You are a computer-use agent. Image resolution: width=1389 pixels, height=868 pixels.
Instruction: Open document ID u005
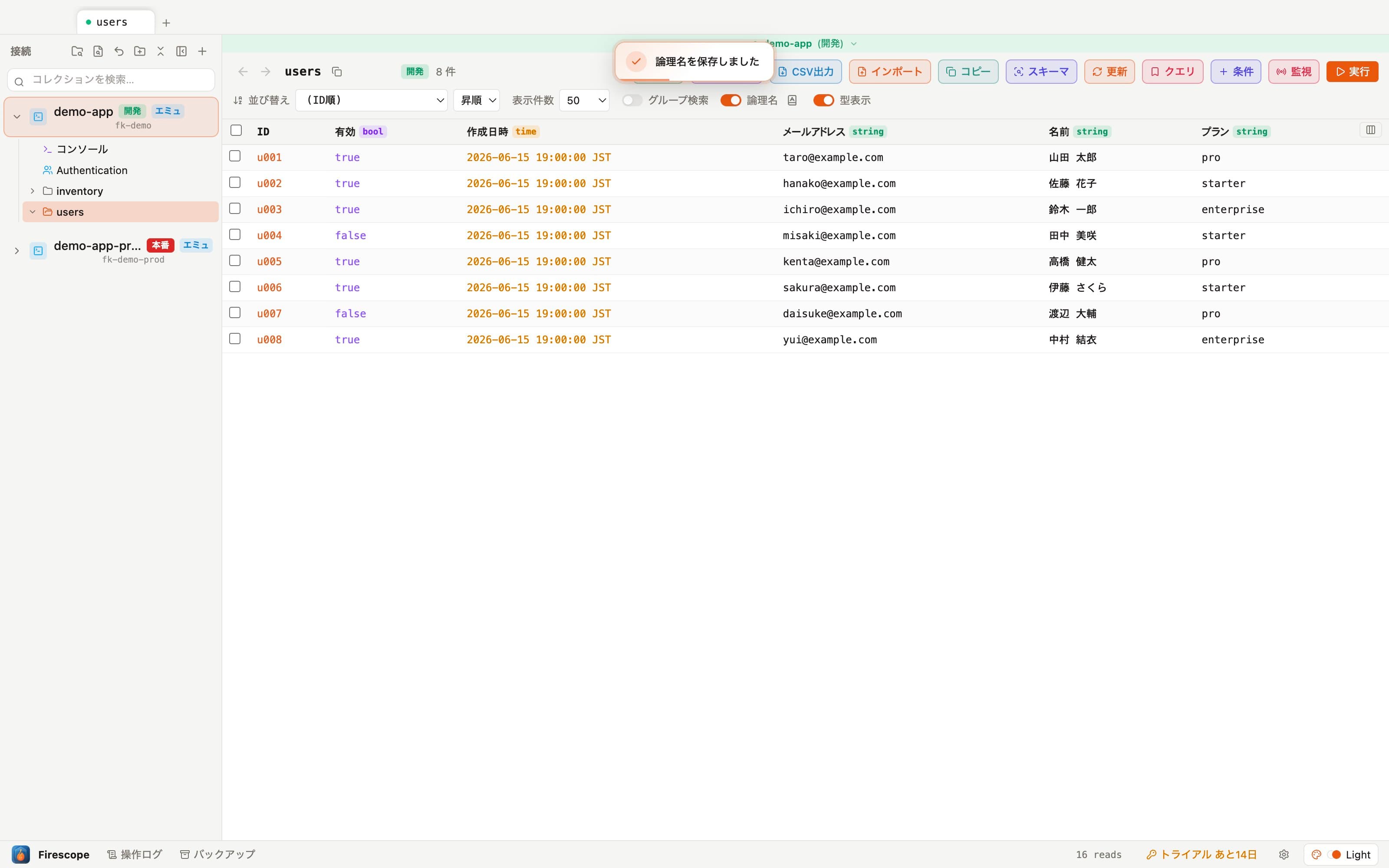pyautogui.click(x=269, y=261)
